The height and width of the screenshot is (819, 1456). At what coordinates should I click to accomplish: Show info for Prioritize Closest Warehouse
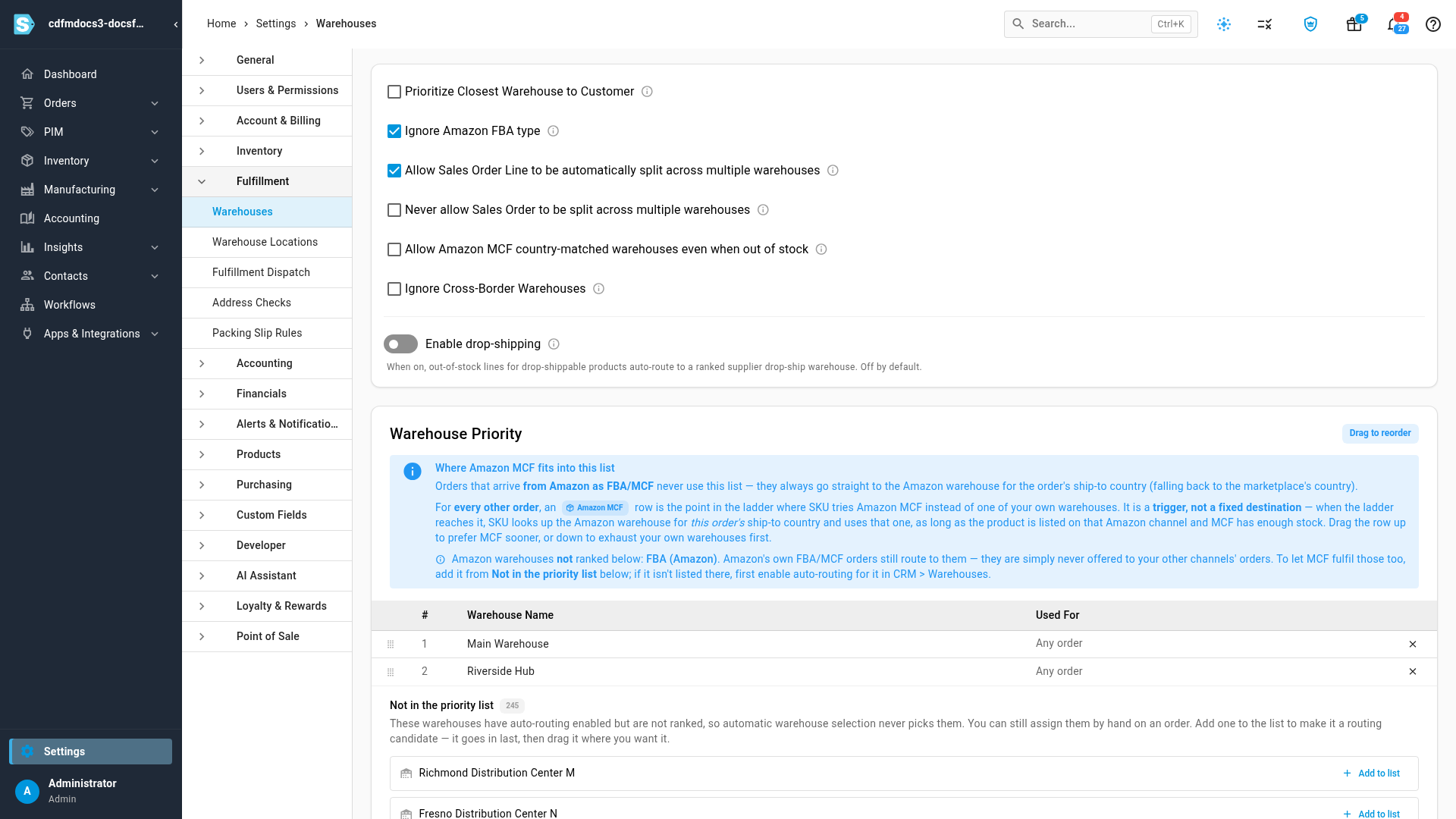point(647,92)
